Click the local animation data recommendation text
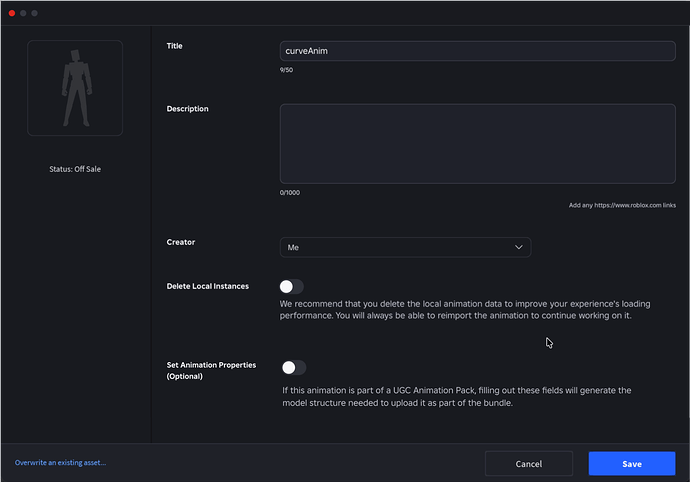 point(465,309)
